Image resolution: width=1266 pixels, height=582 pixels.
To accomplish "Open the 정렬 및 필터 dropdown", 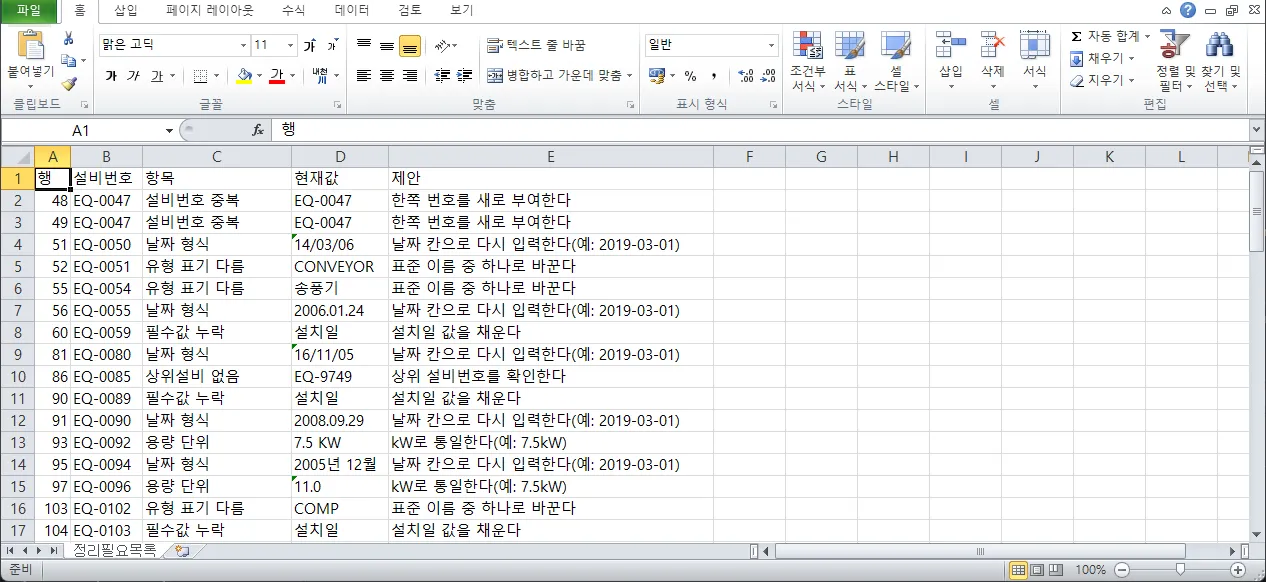I will (x=1176, y=62).
